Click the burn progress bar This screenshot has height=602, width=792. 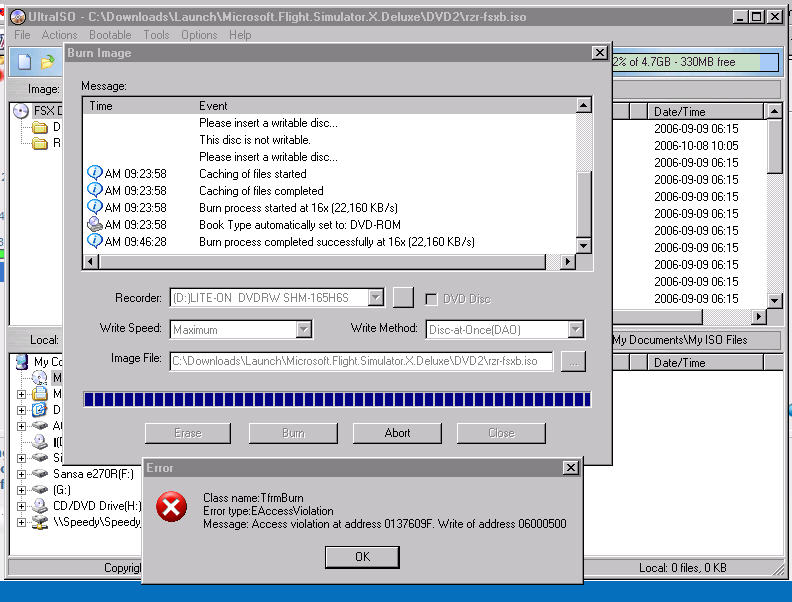(x=337, y=399)
